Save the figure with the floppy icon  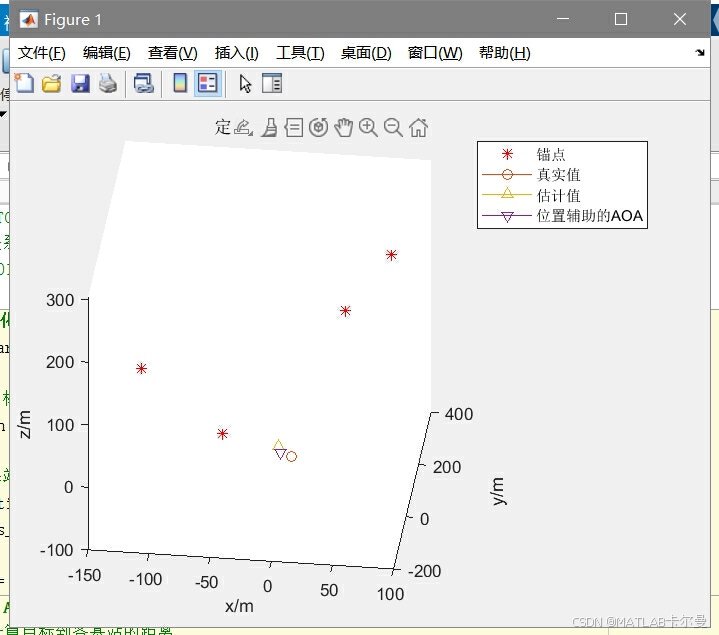[x=80, y=83]
